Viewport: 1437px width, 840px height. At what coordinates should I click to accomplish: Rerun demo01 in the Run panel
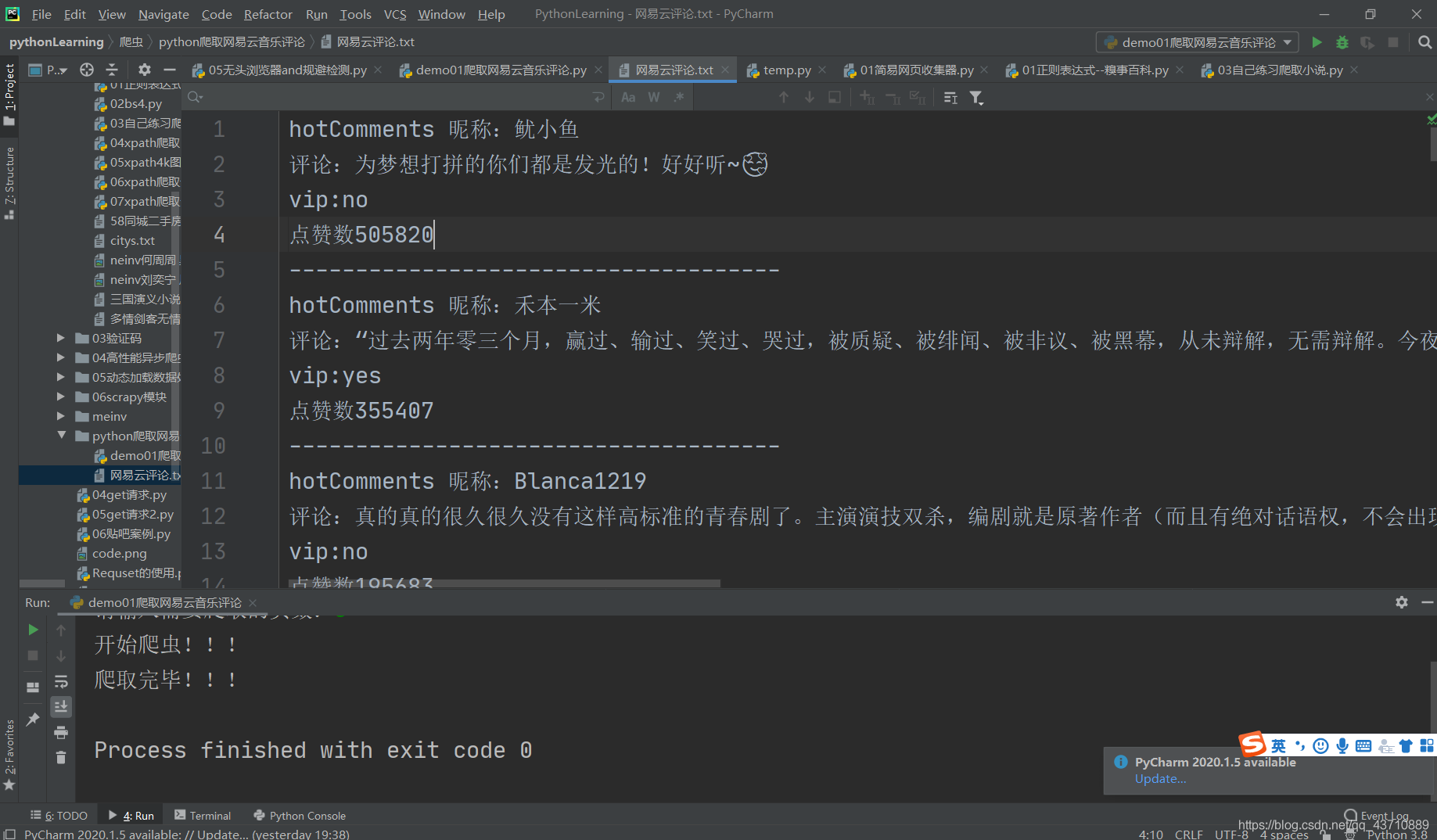tap(33, 630)
